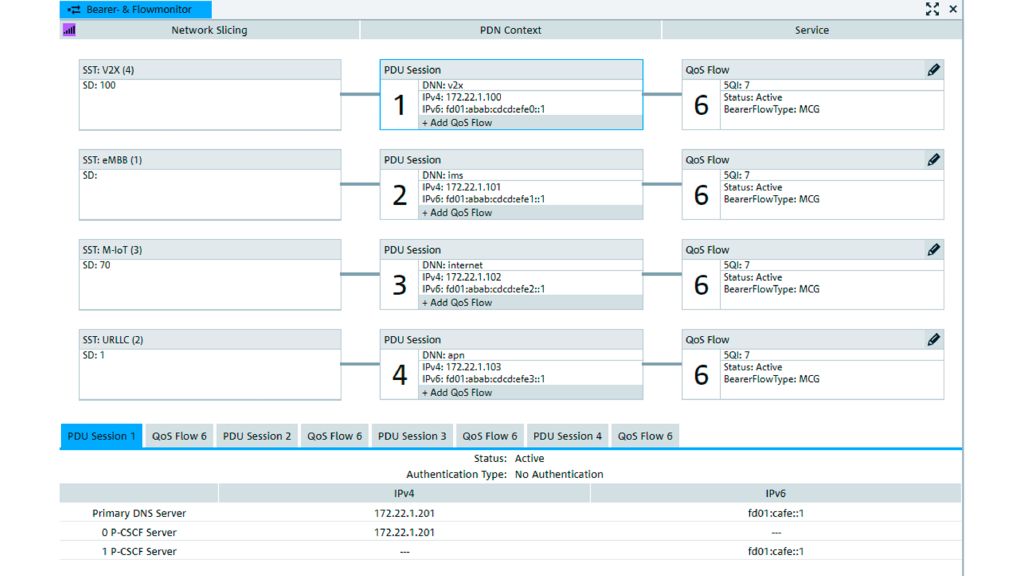Select the SST: M-IoT (3) slice box
Viewport: 1024px width, 576px height.
point(210,275)
